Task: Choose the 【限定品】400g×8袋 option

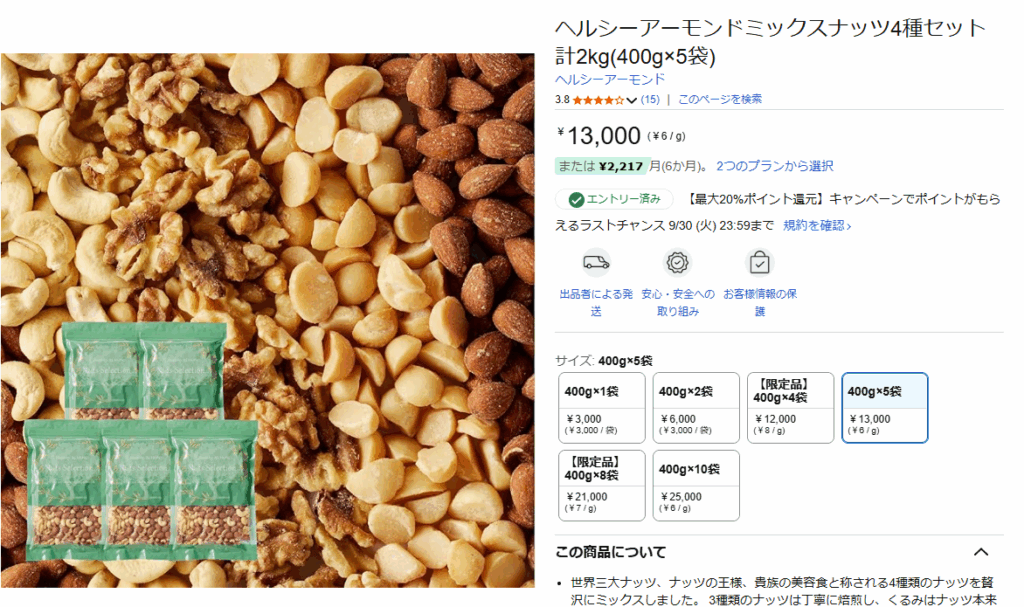Action: tap(601, 485)
